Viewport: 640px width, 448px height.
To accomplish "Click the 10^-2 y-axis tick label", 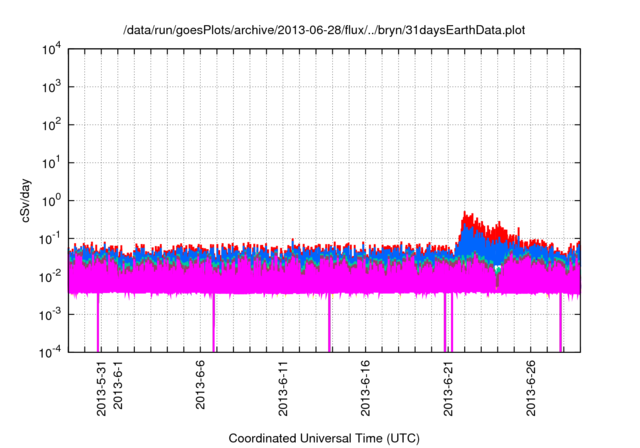I will (51, 277).
